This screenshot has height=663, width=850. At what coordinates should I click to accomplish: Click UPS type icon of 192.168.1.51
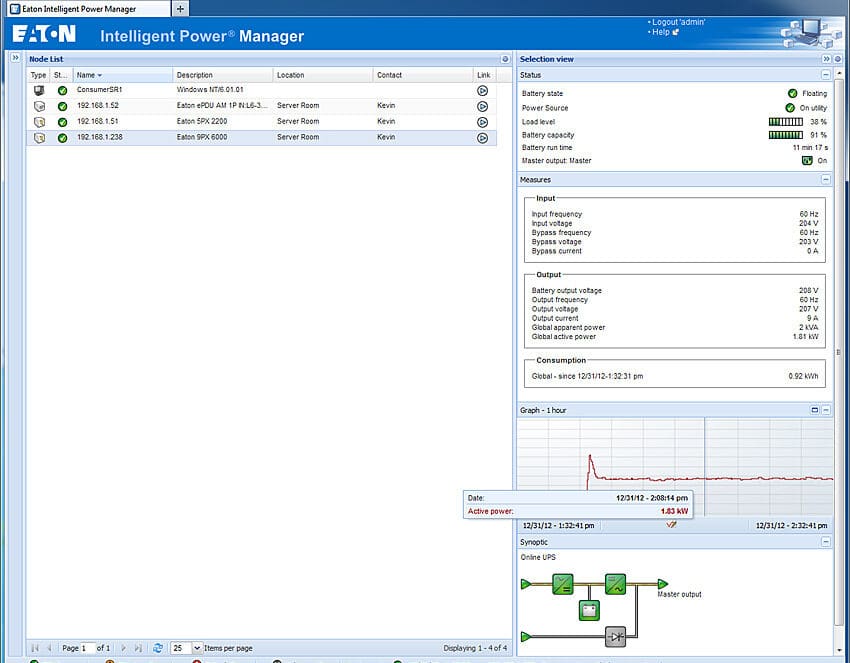pos(39,122)
